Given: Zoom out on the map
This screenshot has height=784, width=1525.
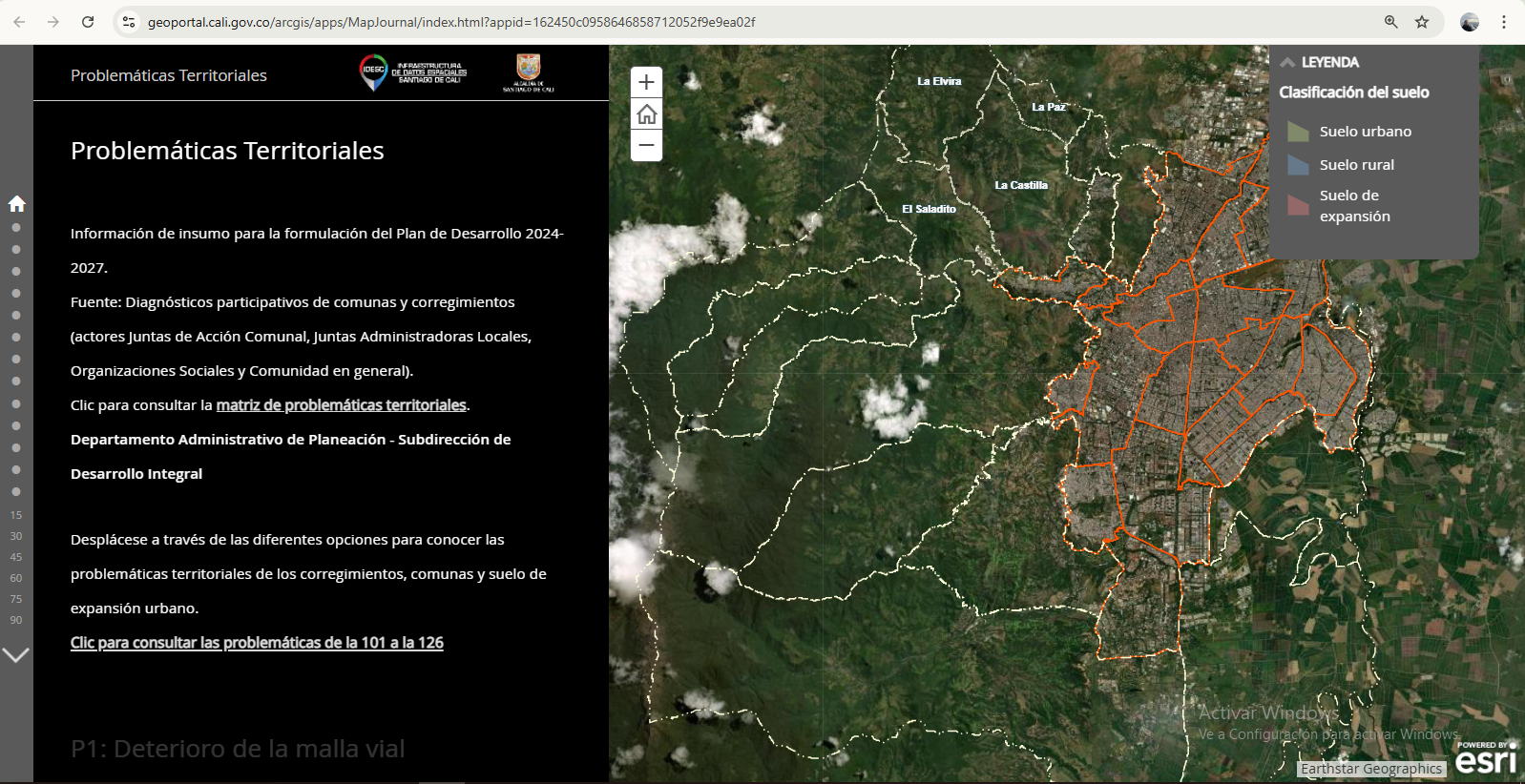Looking at the screenshot, I should click(x=646, y=145).
